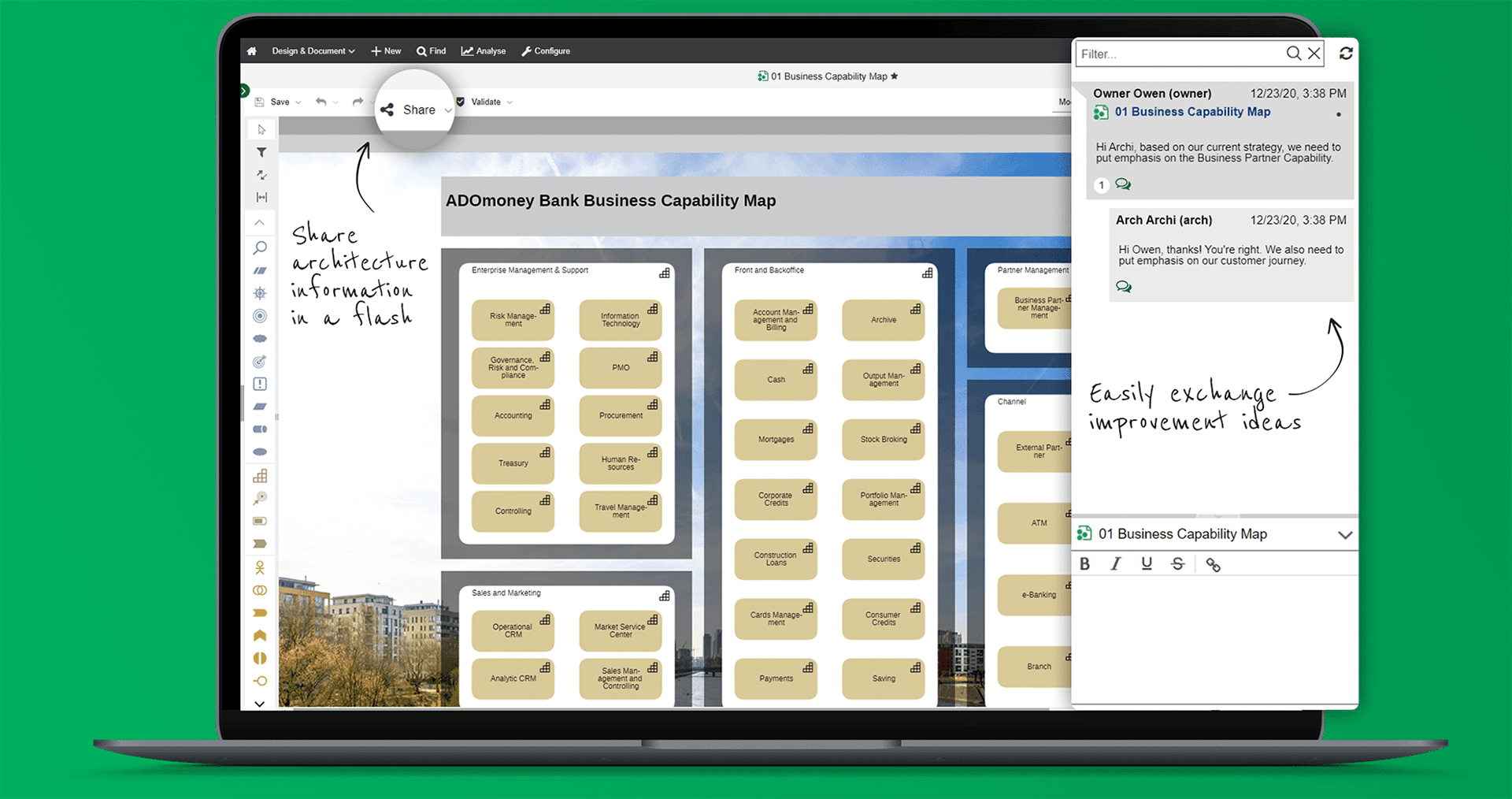Toggle italic formatting in the comment editor
This screenshot has width=1512, height=799.
1116,563
